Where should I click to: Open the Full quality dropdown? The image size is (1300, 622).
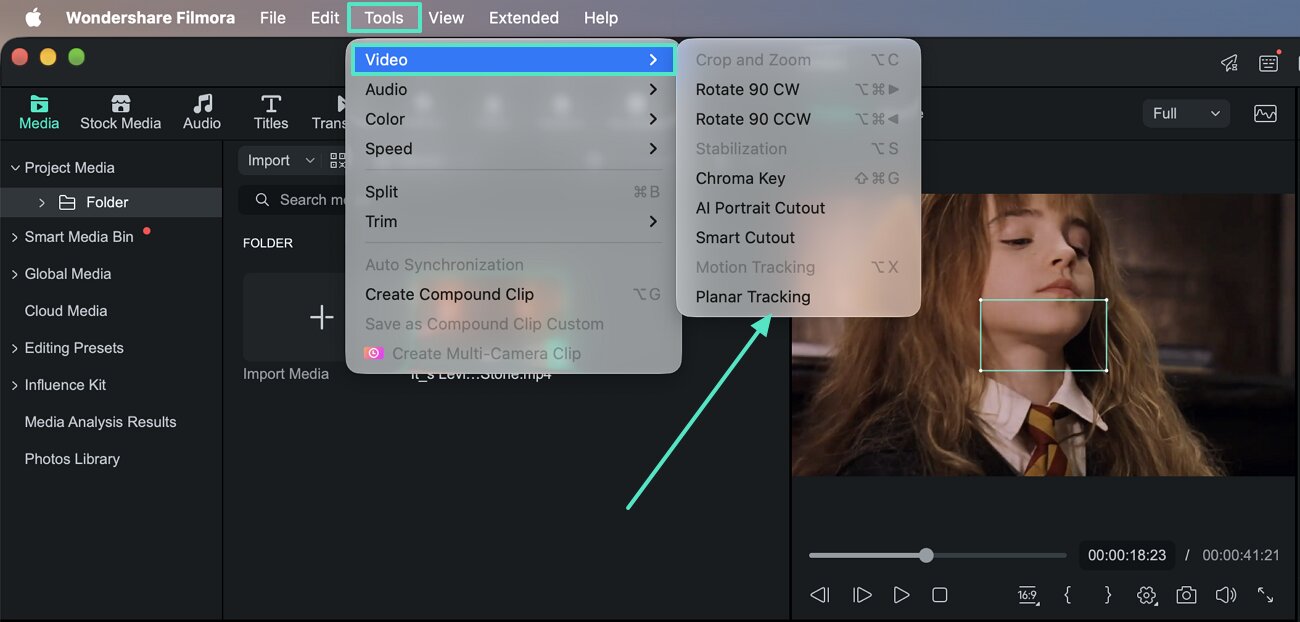pos(1186,113)
